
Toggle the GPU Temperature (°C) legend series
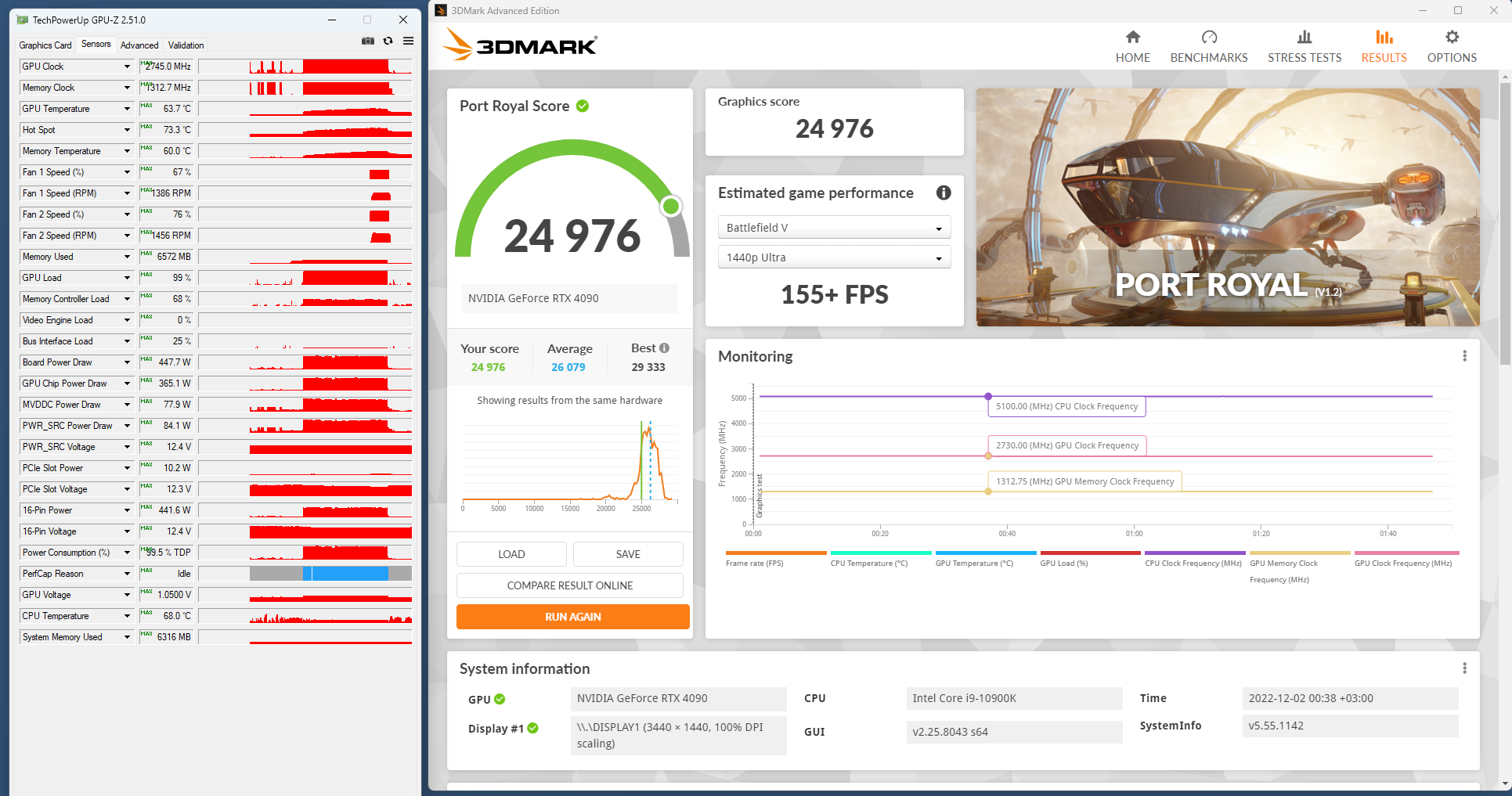986,559
